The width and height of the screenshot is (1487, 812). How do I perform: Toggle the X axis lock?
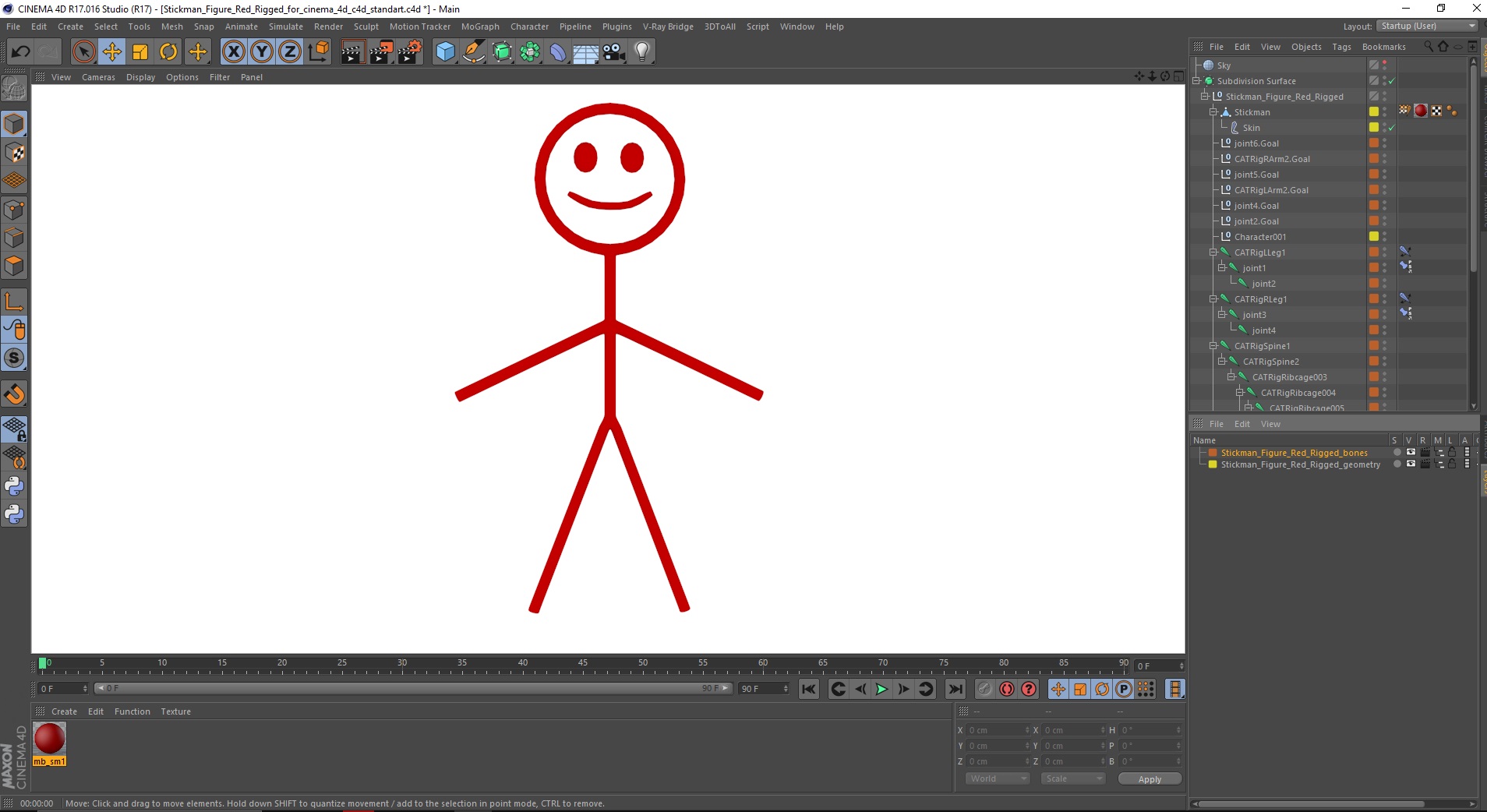(233, 52)
